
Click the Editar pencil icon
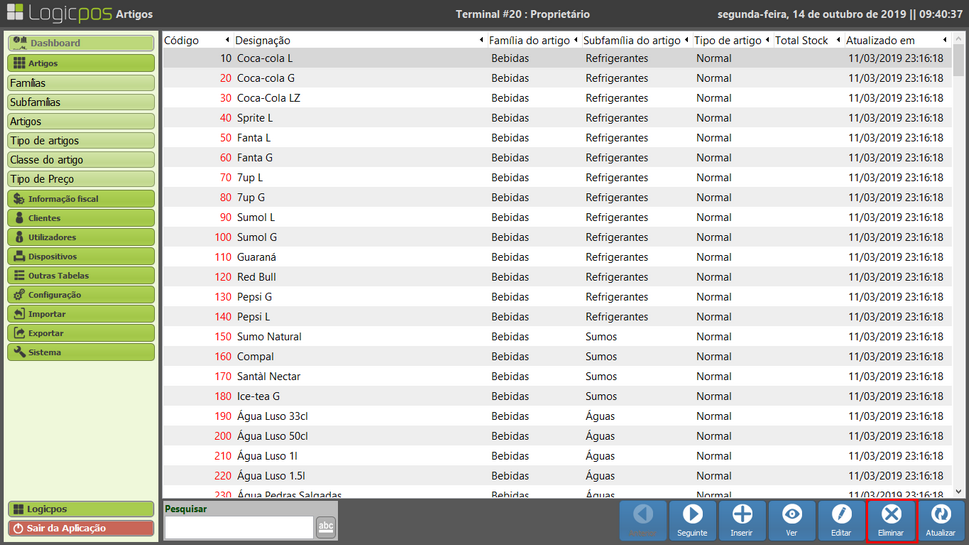pyautogui.click(x=841, y=515)
